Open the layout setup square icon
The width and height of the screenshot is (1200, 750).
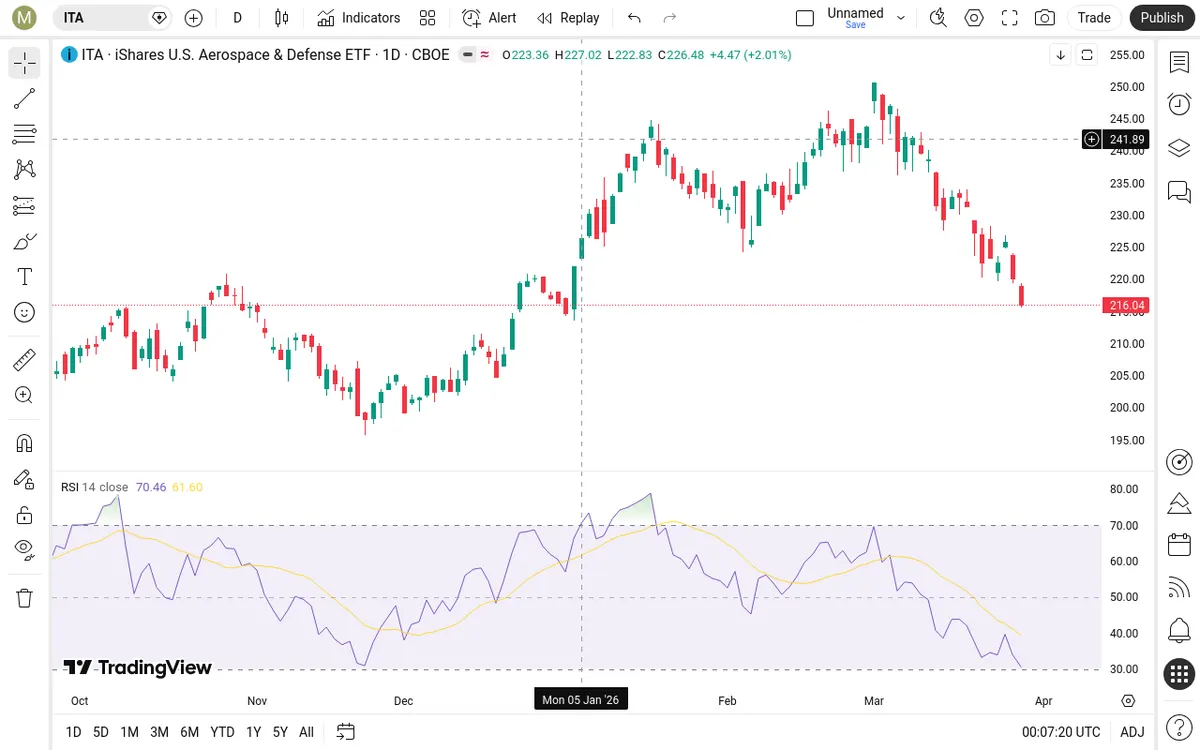coord(805,18)
